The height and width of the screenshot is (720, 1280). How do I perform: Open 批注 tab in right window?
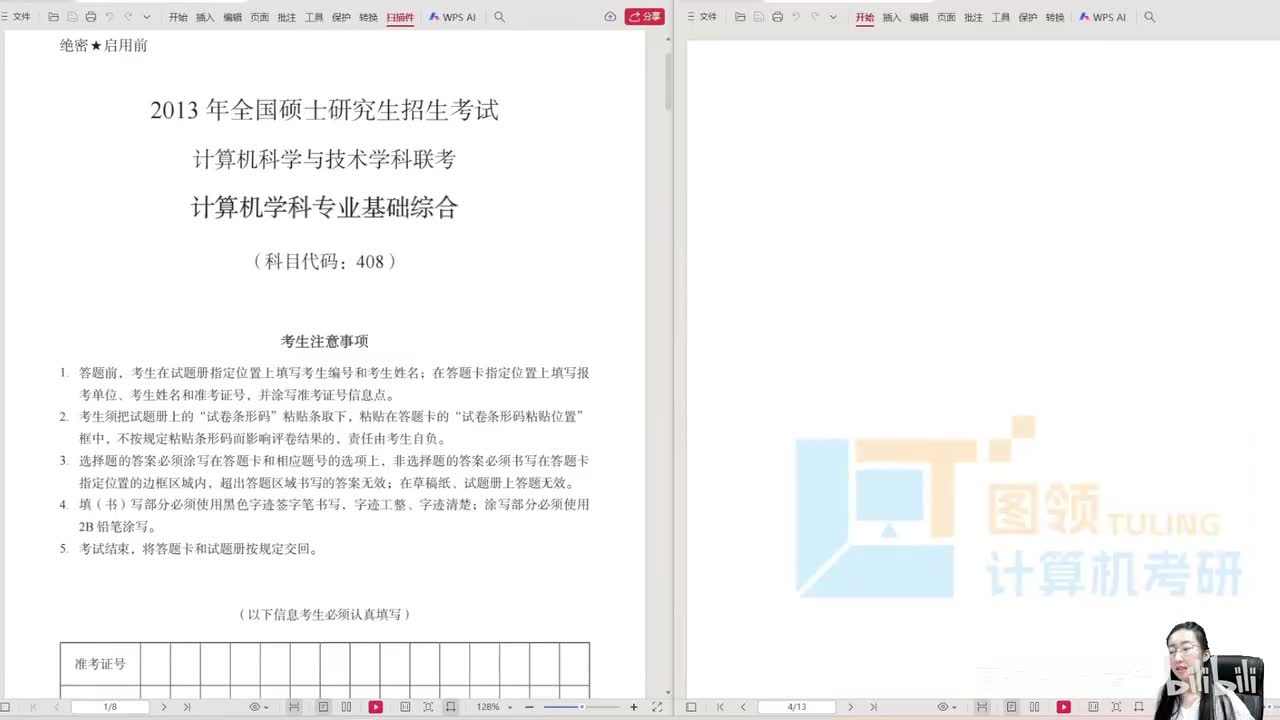(x=973, y=17)
